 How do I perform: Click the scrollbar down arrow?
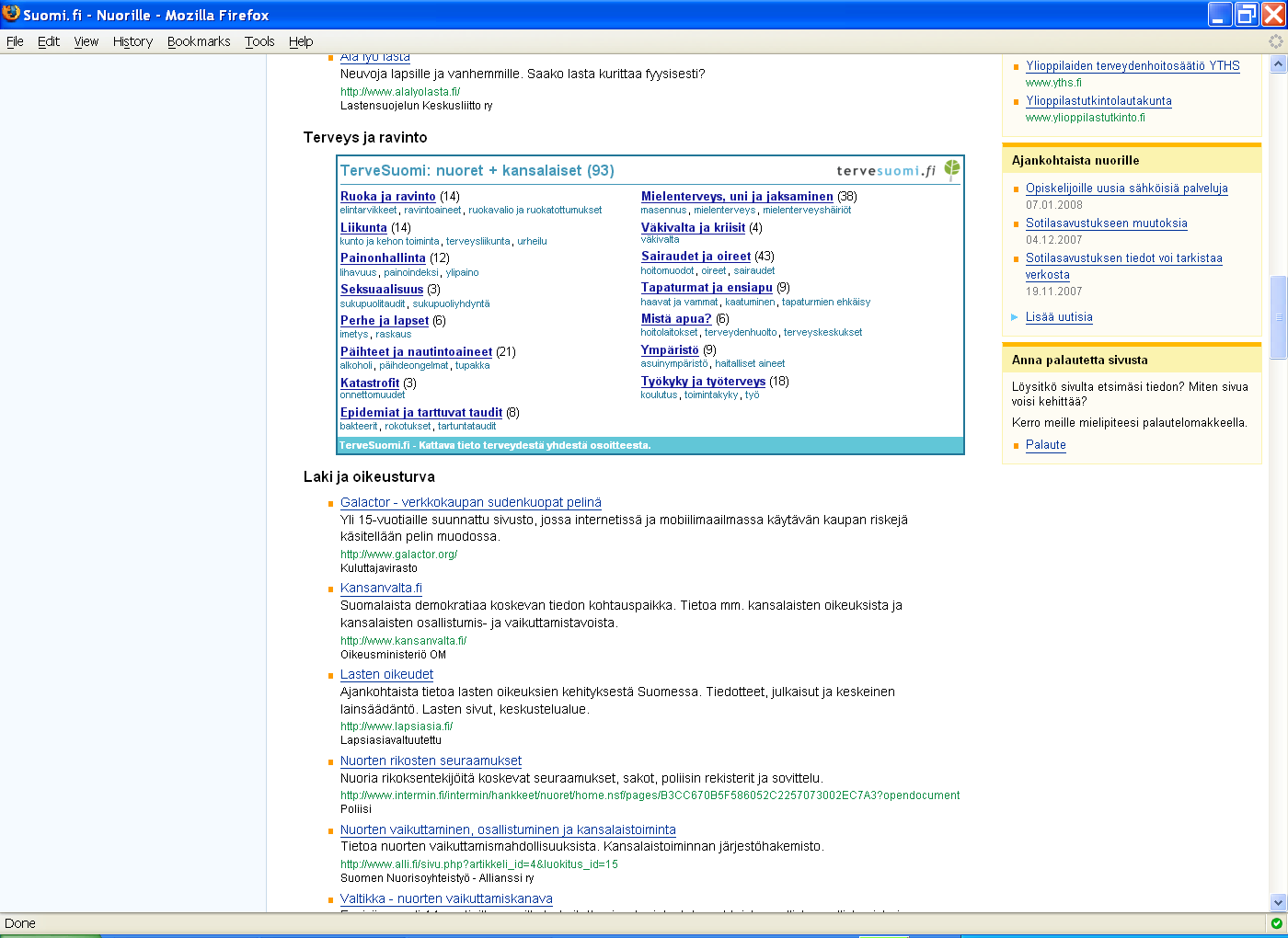pos(1278,902)
